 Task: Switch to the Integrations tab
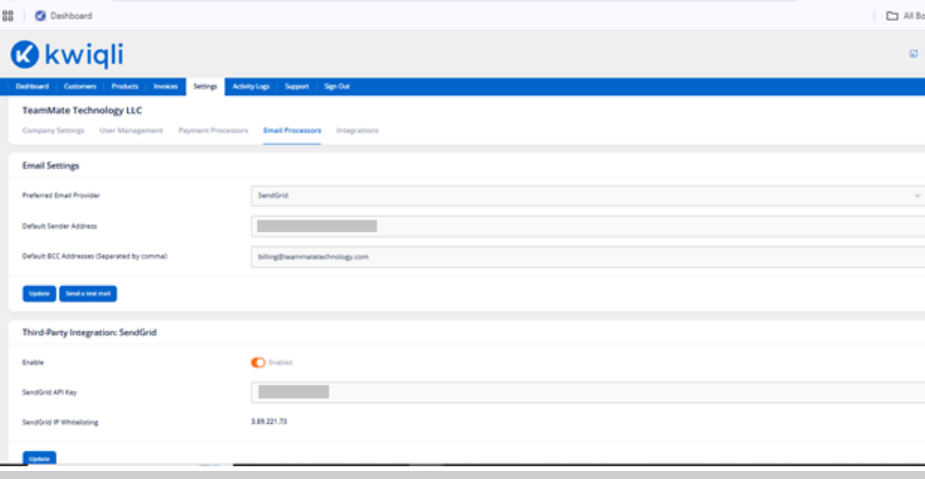point(357,130)
